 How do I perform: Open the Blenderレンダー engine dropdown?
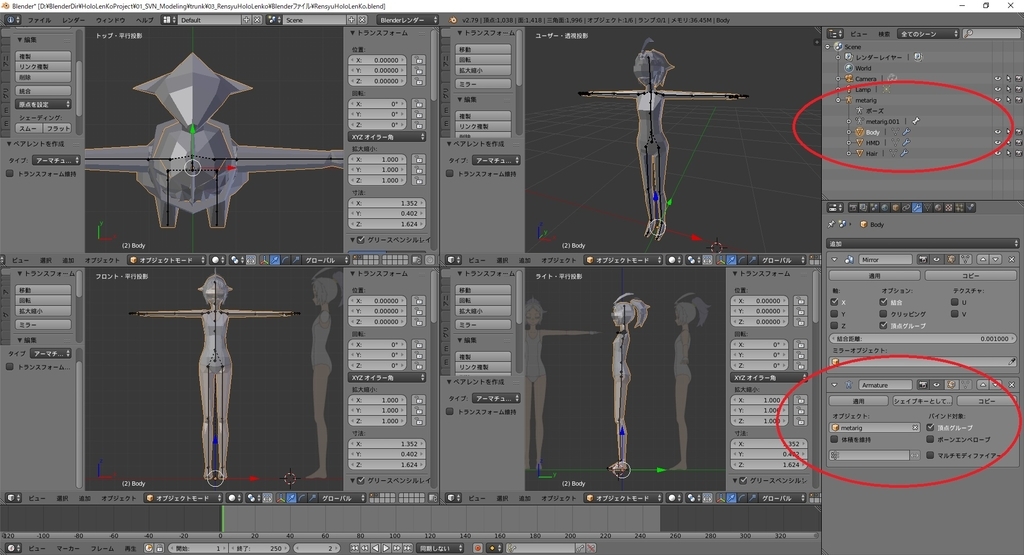coord(406,20)
